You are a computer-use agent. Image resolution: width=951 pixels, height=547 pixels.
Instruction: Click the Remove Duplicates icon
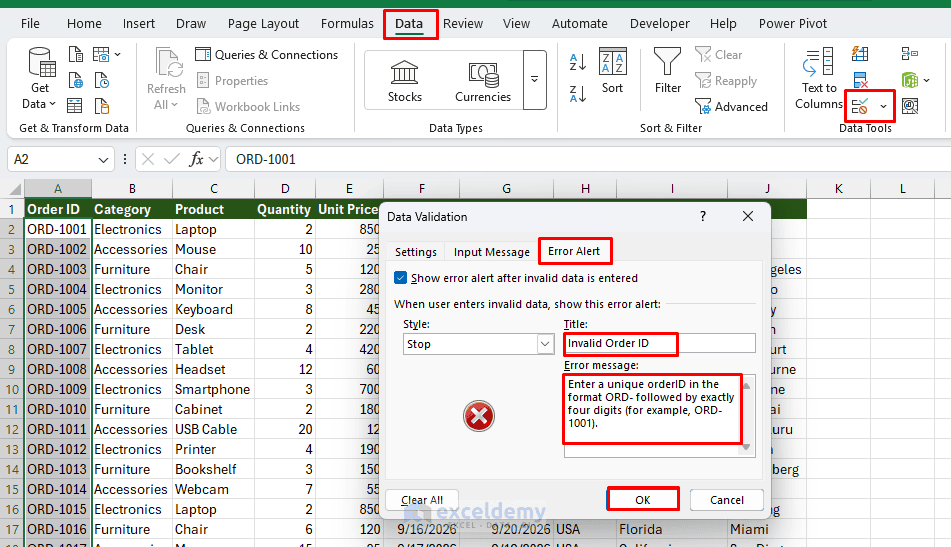[860, 80]
